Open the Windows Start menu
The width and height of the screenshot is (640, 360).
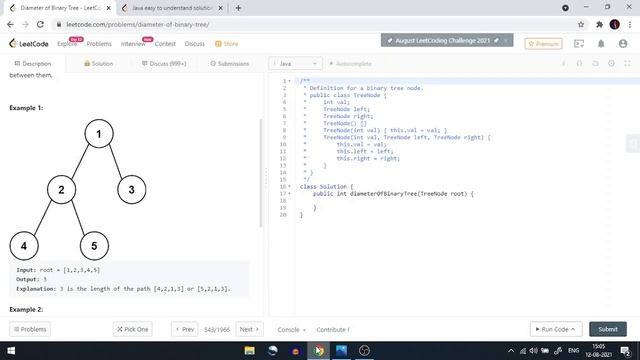[11, 351]
